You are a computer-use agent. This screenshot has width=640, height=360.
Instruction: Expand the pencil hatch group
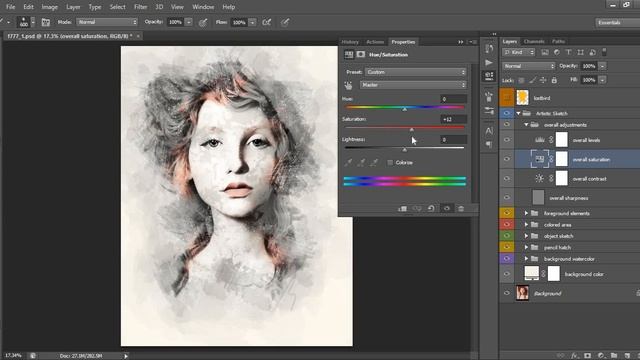pos(526,247)
